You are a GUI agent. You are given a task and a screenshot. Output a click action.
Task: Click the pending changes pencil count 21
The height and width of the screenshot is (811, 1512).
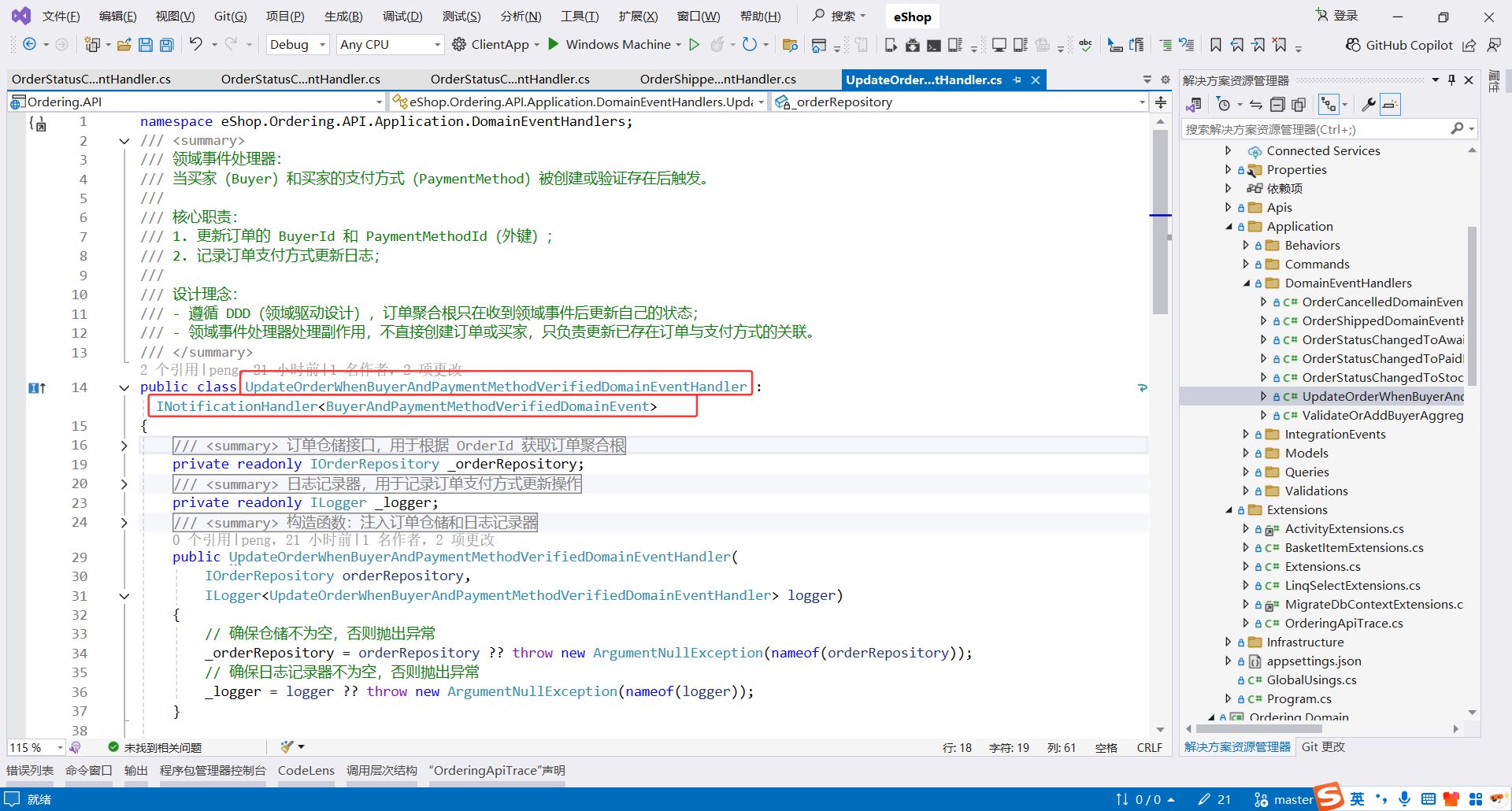[x=1214, y=799]
